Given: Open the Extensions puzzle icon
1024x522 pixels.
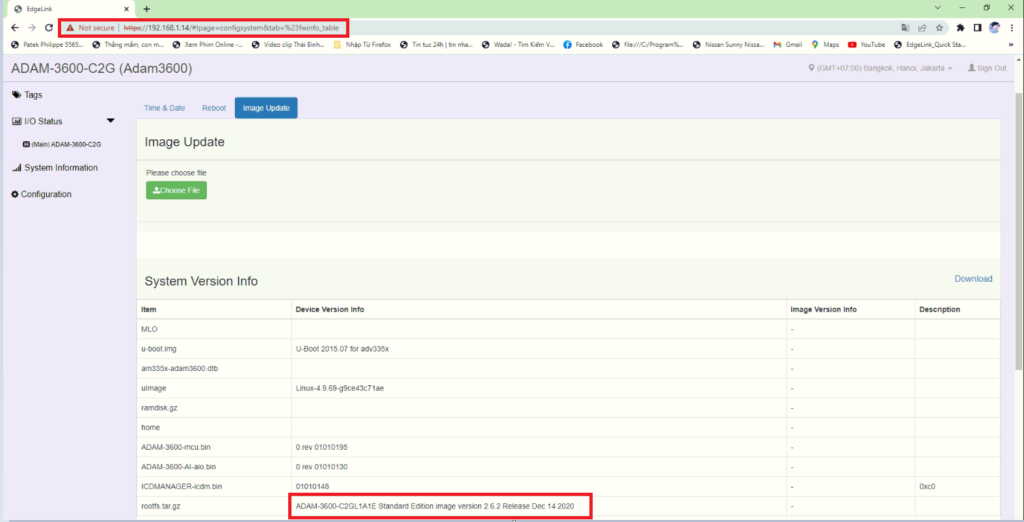Looking at the screenshot, I should pyautogui.click(x=960, y=28).
